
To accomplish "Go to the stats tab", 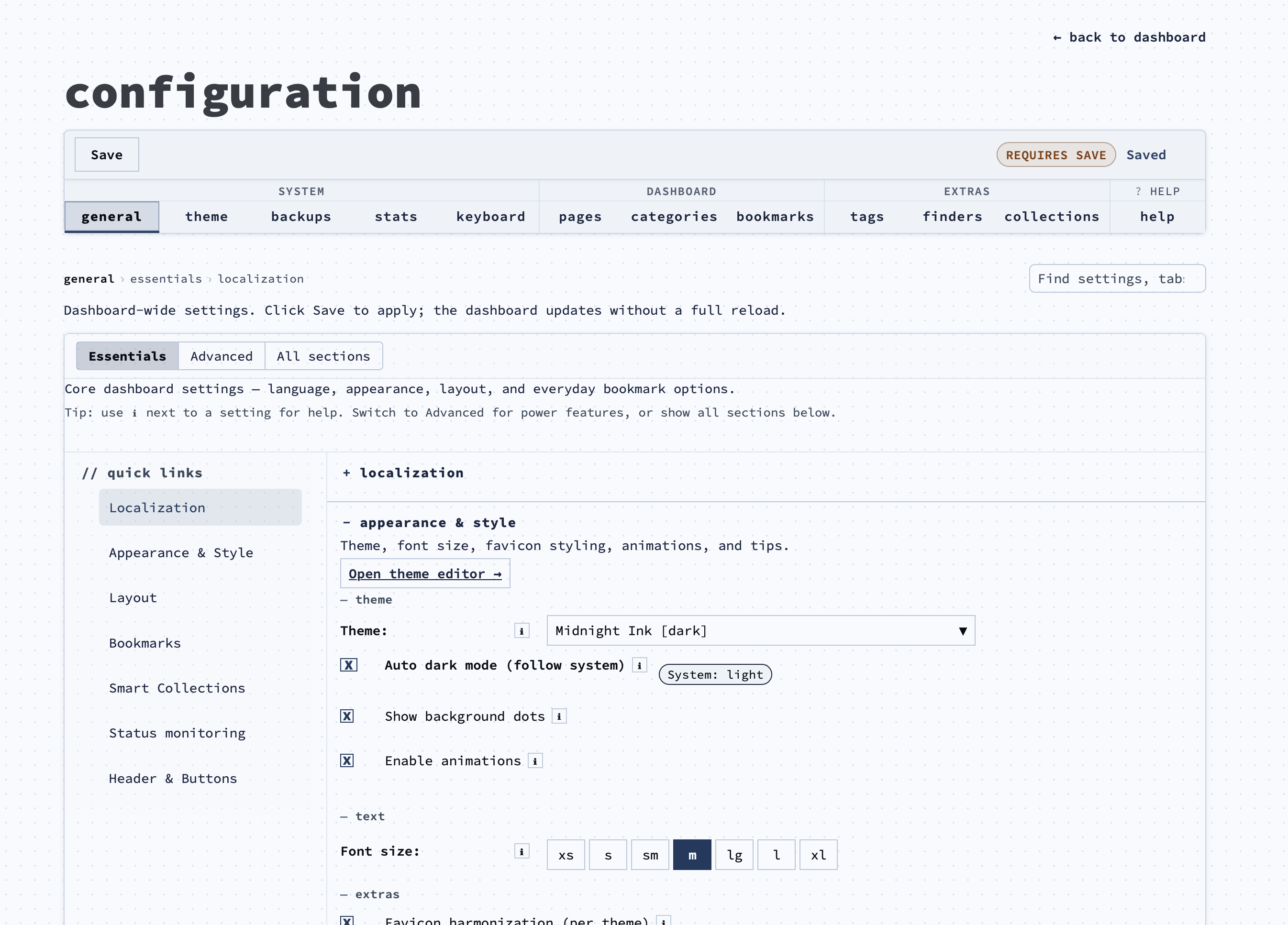I will 396,217.
